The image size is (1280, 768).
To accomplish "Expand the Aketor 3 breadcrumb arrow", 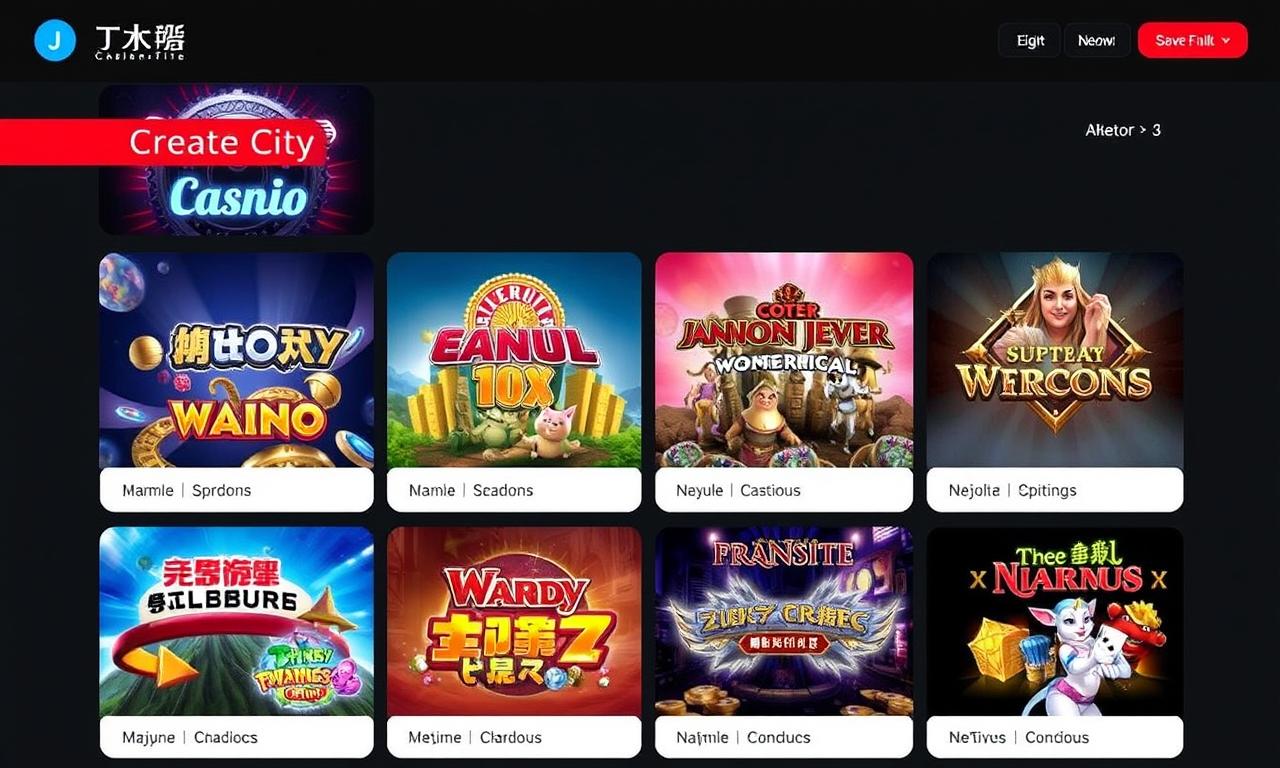I will pos(1143,130).
